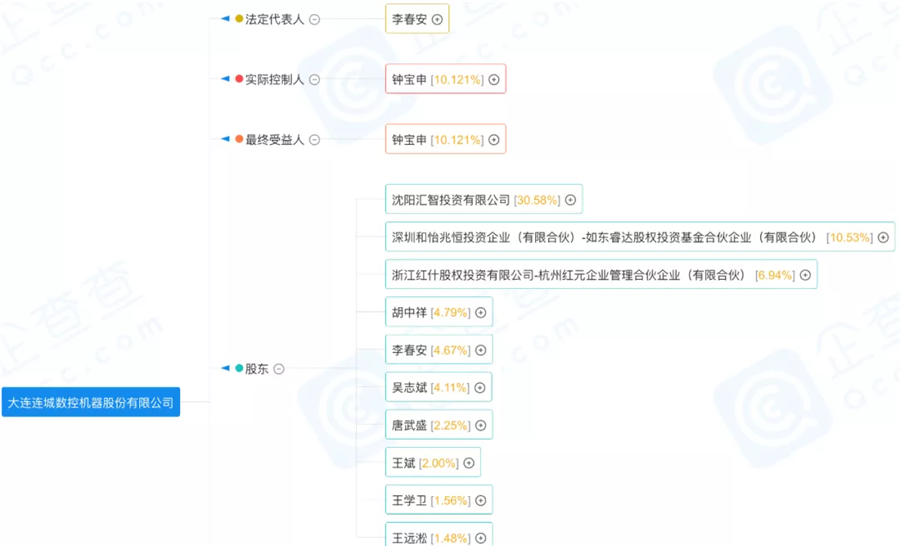Collapse the 股东 shareholders branch
The image size is (900, 546).
[279, 369]
